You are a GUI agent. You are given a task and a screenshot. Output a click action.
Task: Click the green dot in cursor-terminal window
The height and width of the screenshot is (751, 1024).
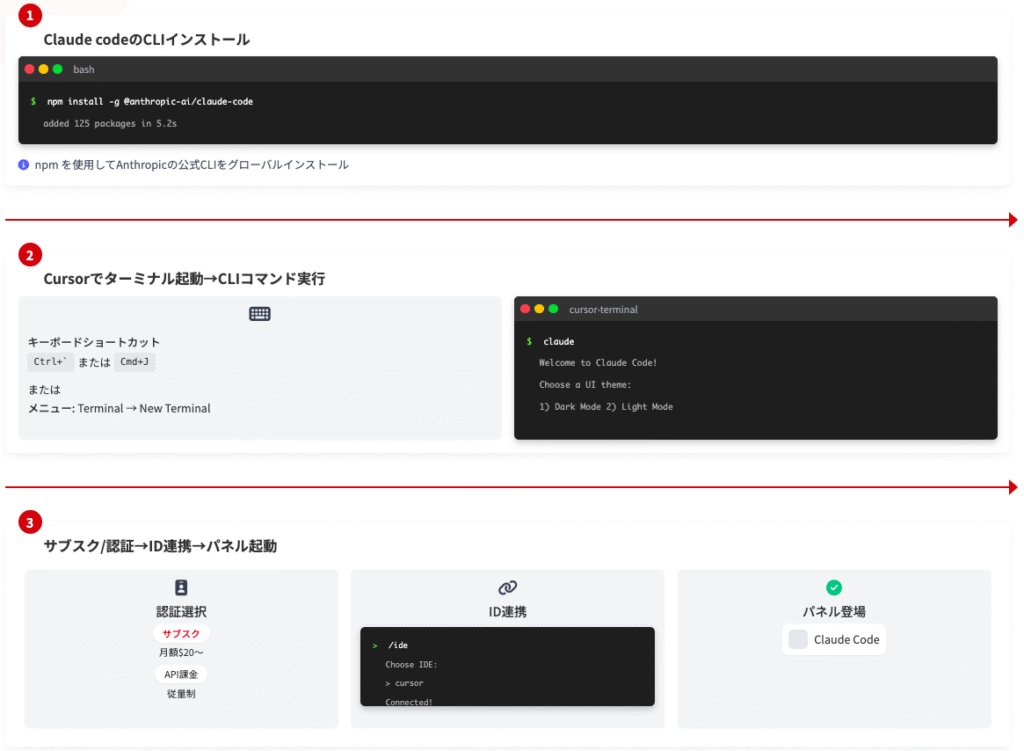[x=553, y=309]
